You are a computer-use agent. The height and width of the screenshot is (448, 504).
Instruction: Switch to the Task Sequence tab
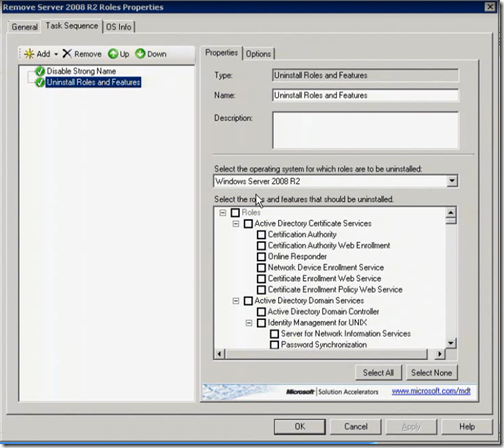tap(72, 26)
